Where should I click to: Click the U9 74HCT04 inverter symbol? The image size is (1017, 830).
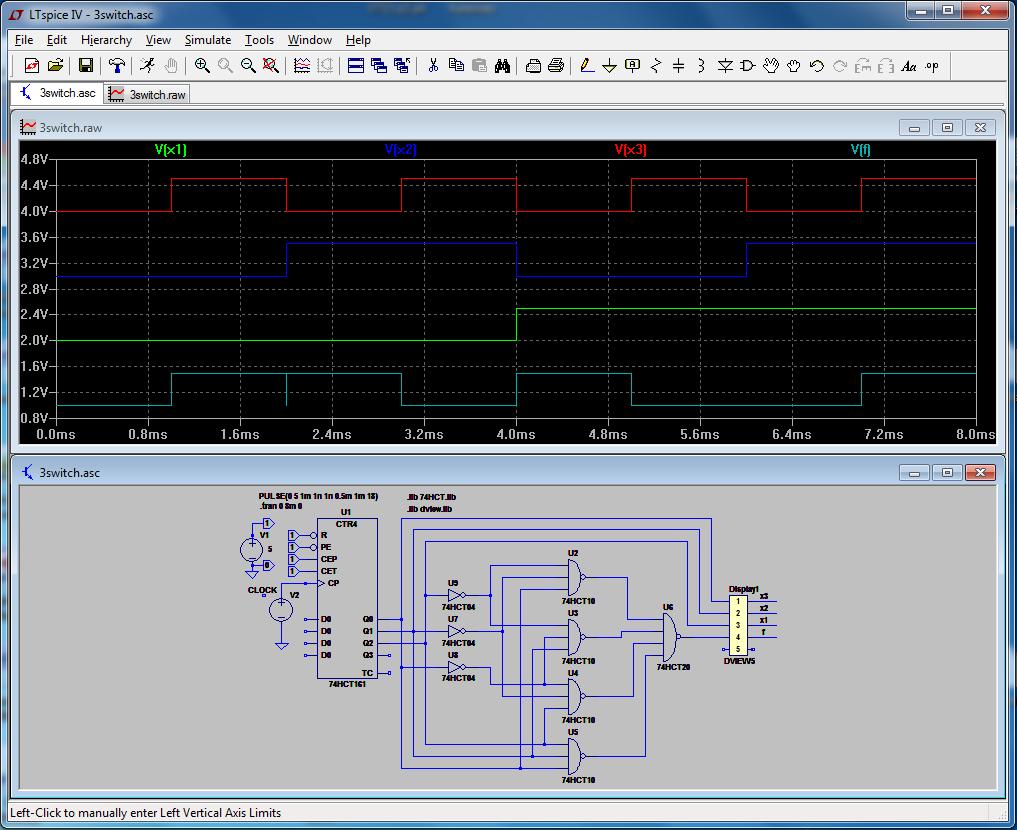click(457, 595)
